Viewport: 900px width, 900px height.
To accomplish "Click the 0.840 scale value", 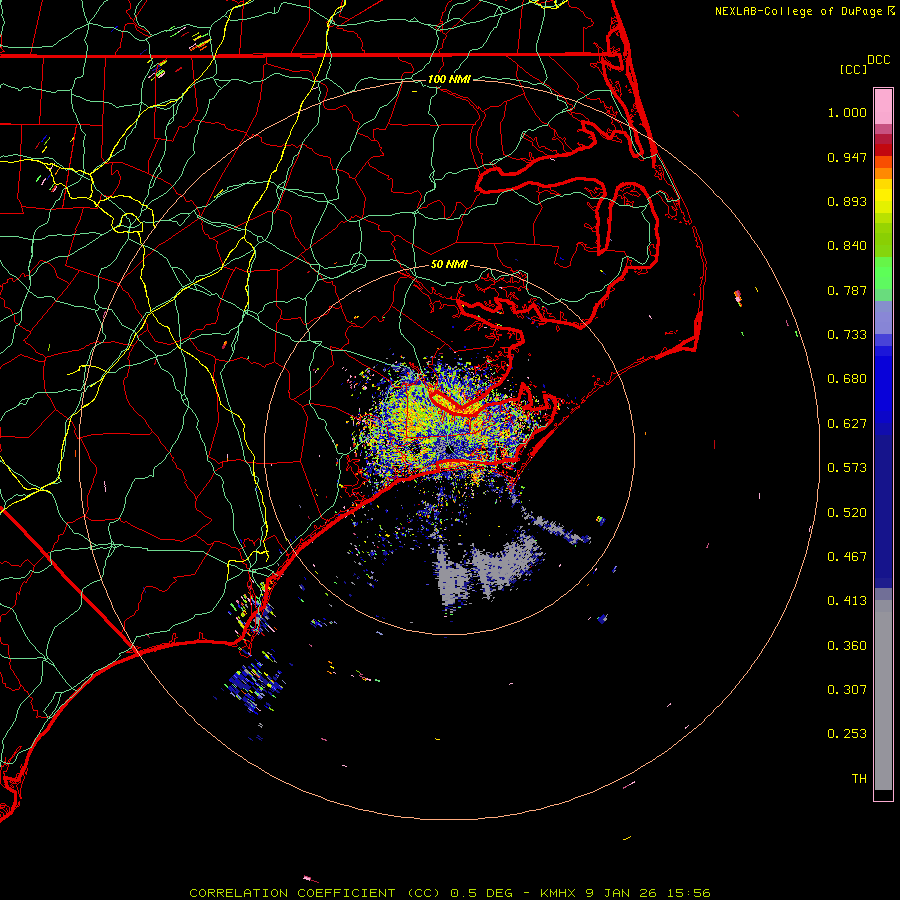I will coord(847,246).
